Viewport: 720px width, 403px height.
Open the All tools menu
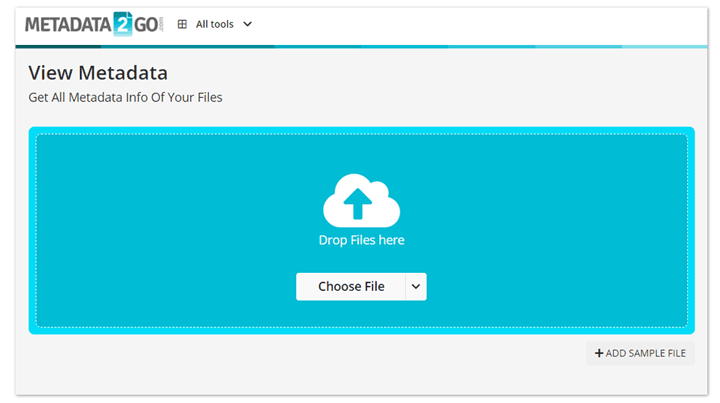coord(214,24)
